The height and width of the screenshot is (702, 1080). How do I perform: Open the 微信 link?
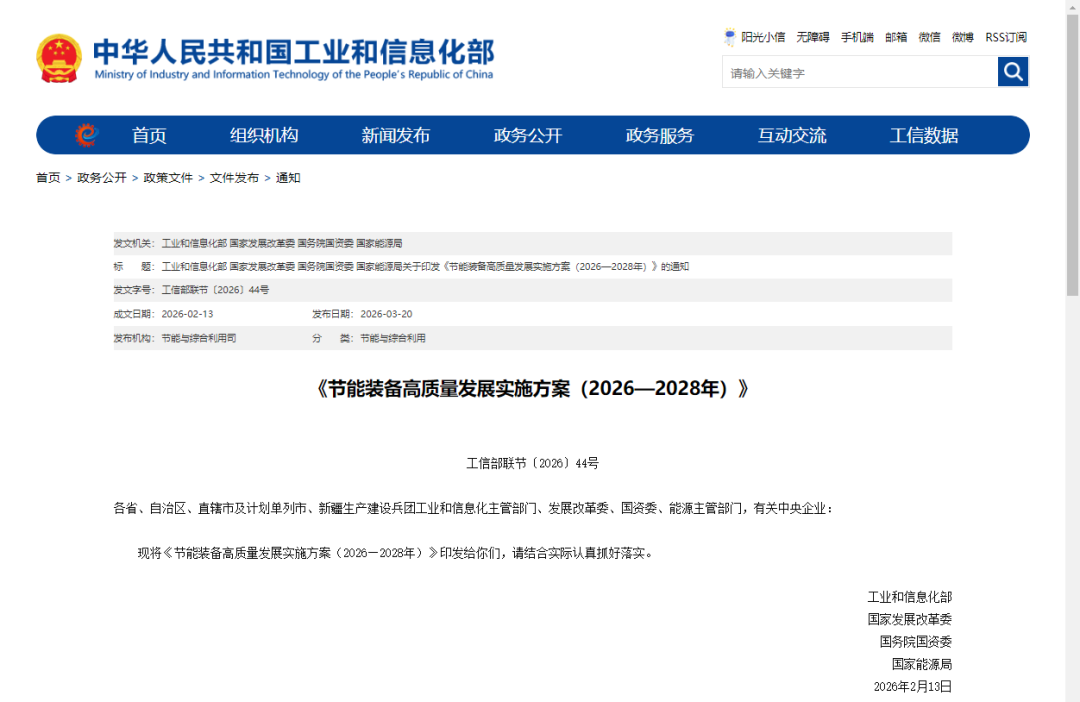929,37
